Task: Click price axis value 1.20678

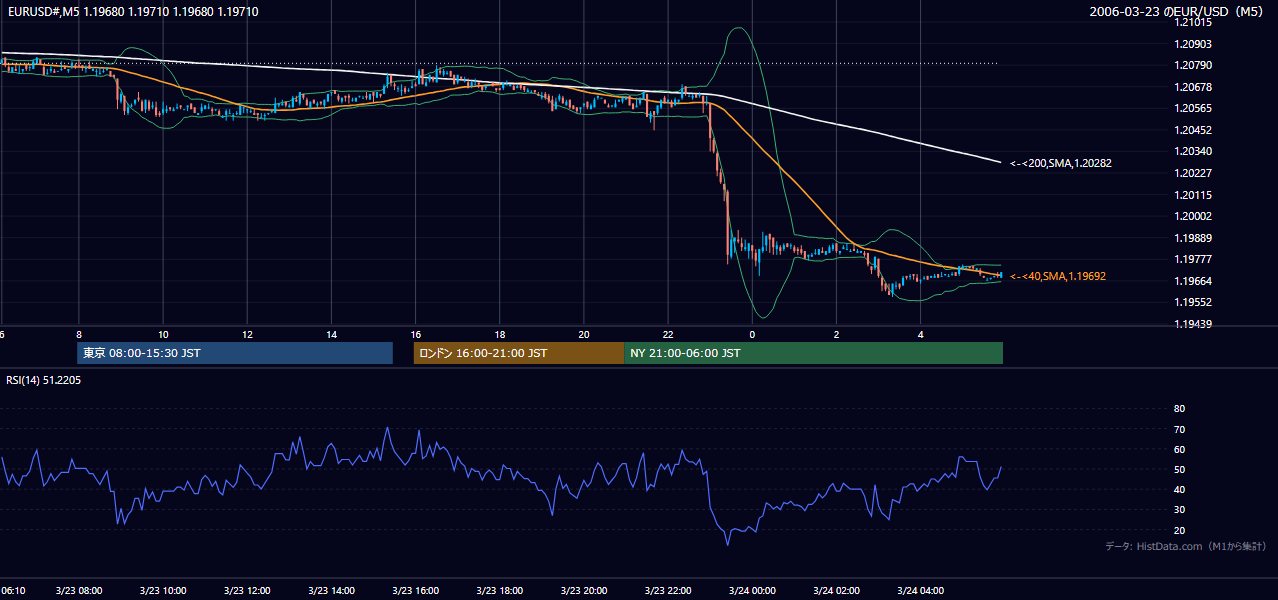Action: [x=1193, y=87]
